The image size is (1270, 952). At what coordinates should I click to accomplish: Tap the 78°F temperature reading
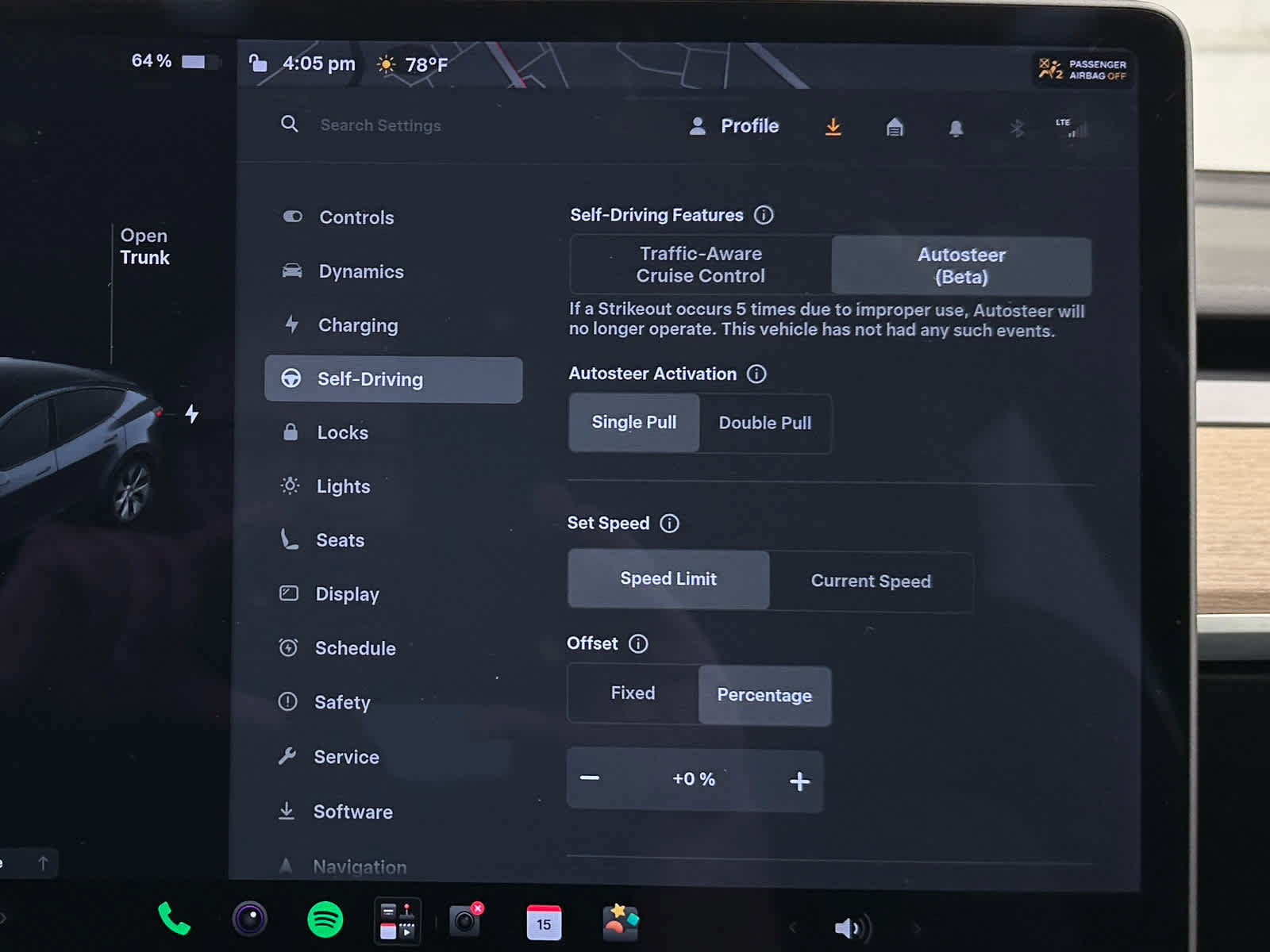pos(426,64)
